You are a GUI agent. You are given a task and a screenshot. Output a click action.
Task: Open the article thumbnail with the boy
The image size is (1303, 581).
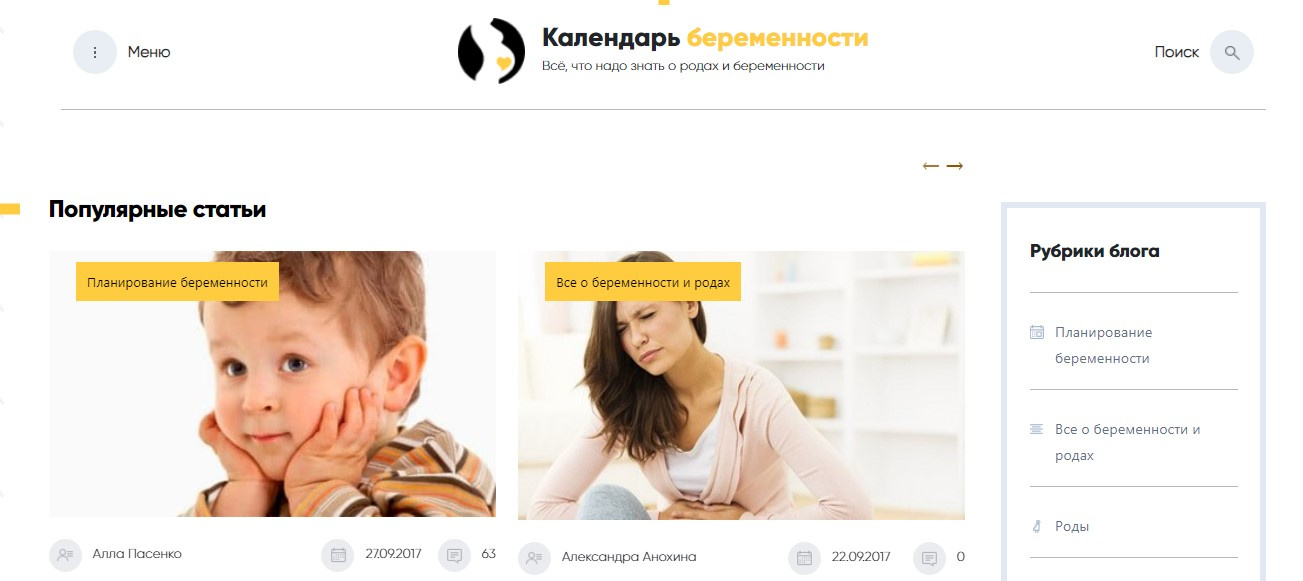click(x=273, y=384)
